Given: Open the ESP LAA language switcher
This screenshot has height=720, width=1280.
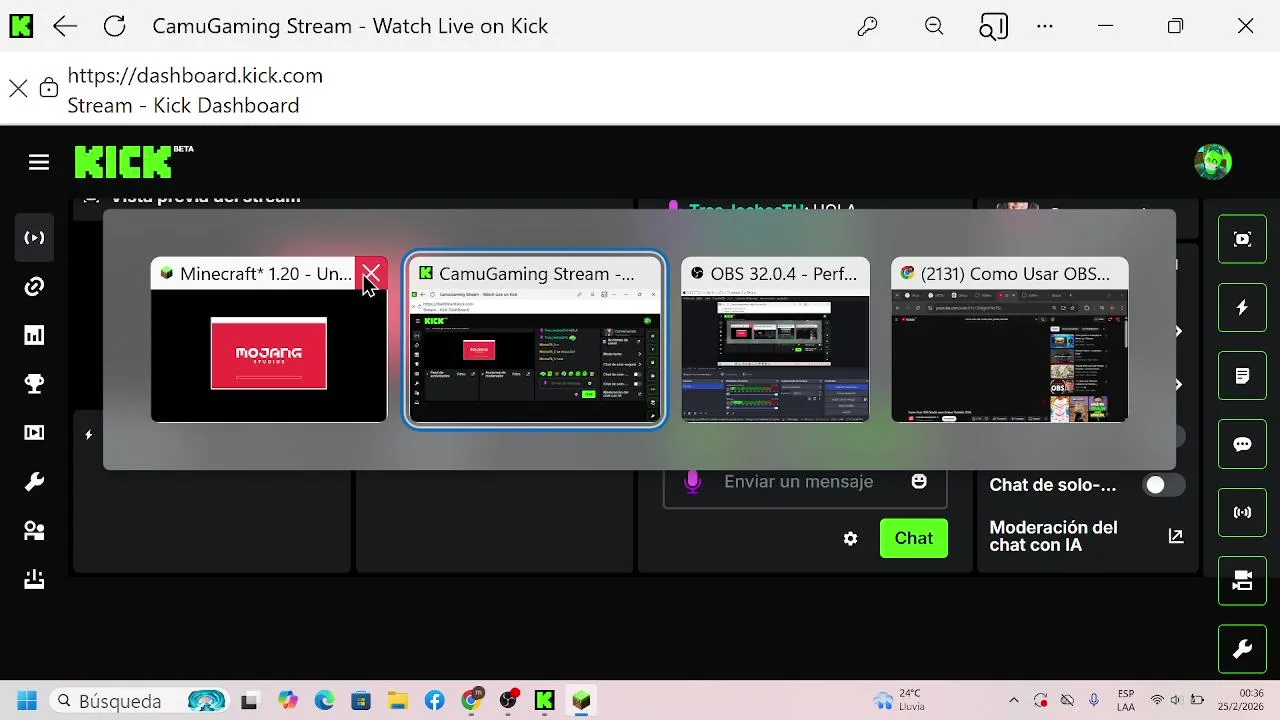Looking at the screenshot, I should (1126, 701).
